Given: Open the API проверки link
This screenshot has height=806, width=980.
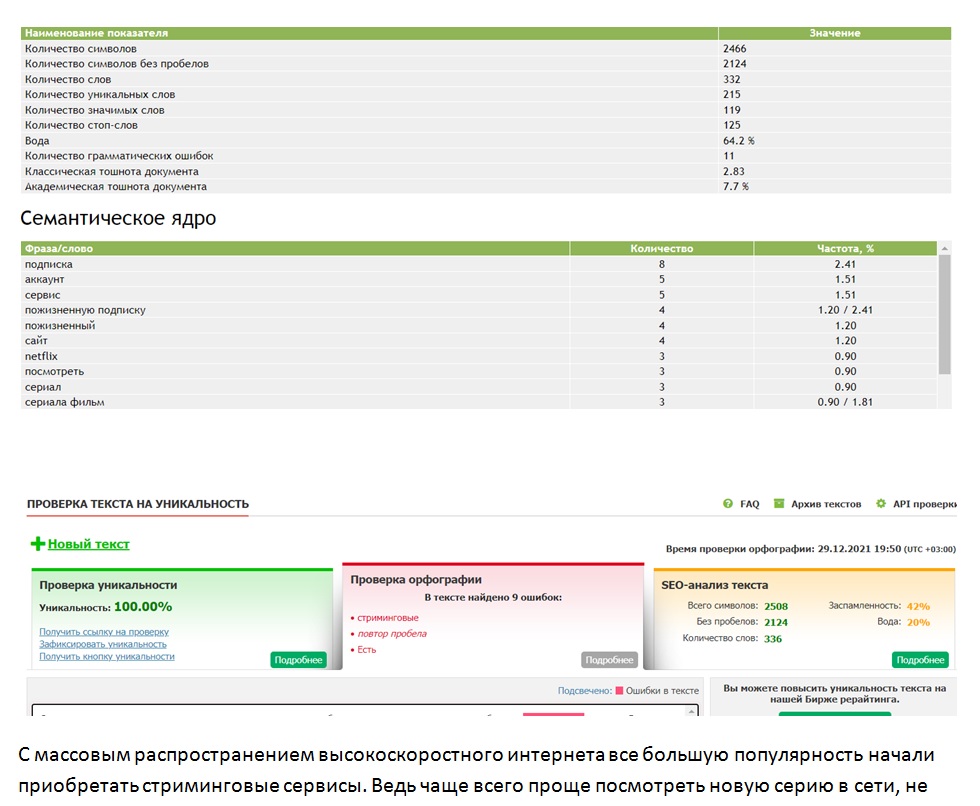Looking at the screenshot, I should [924, 504].
